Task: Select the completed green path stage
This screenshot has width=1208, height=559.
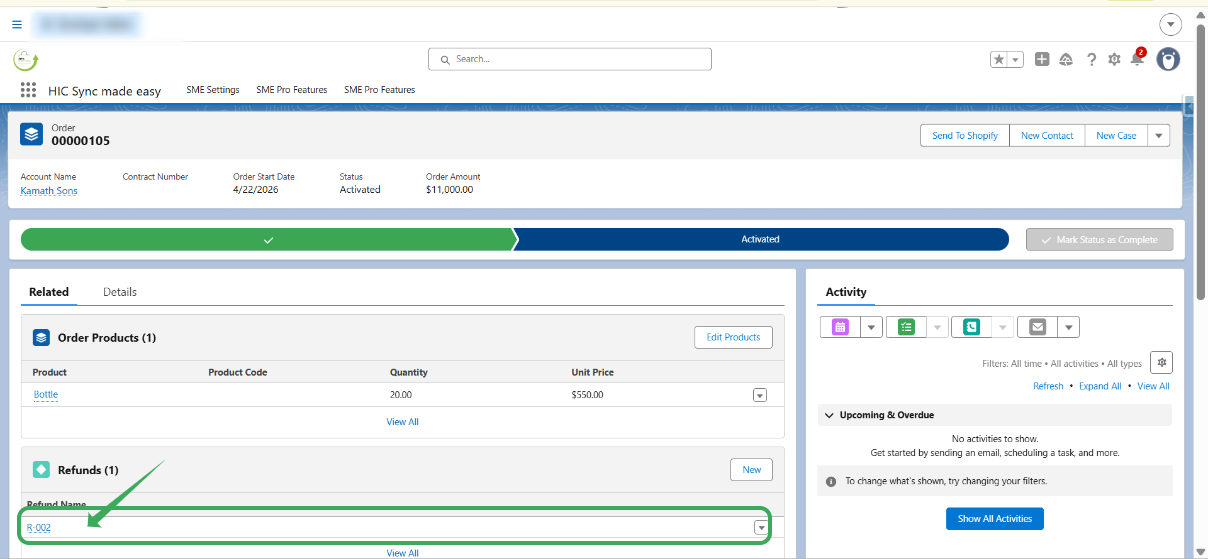Action: pyautogui.click(x=267, y=239)
